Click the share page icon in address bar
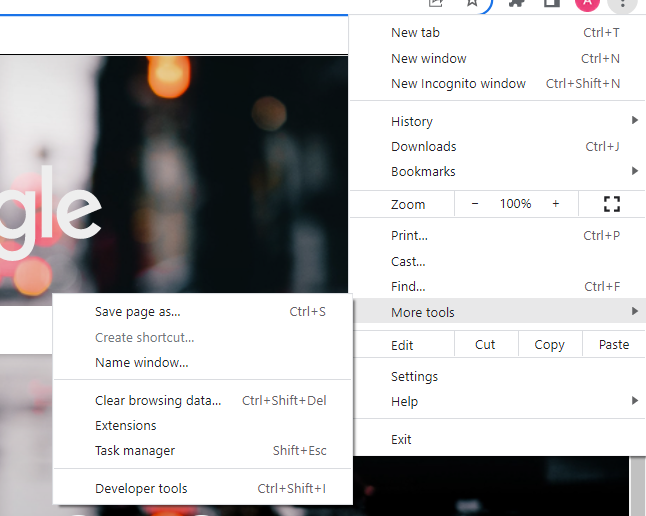The height and width of the screenshot is (516, 646). tap(436, 3)
